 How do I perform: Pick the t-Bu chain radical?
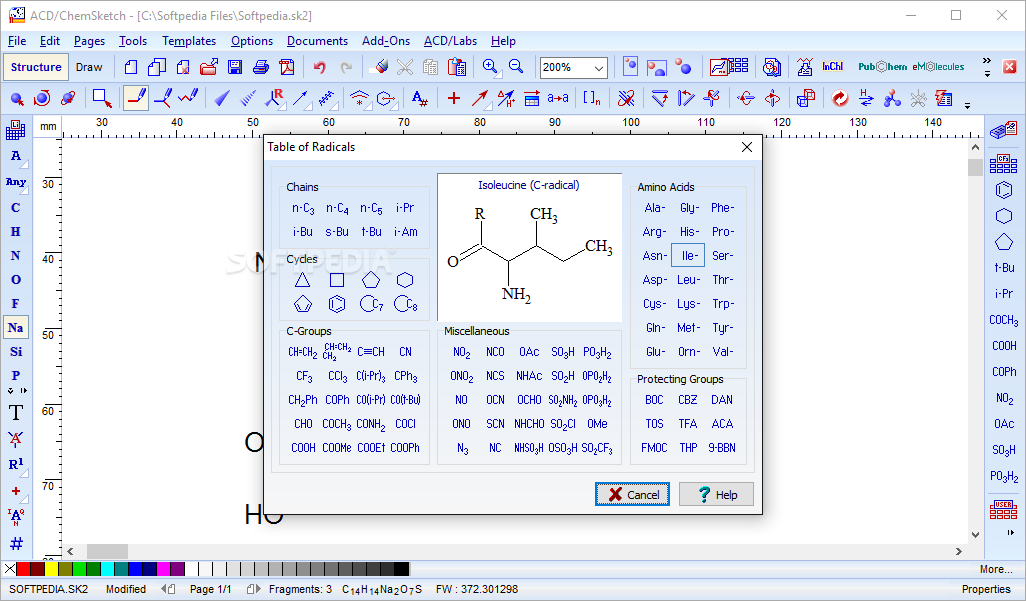371,232
